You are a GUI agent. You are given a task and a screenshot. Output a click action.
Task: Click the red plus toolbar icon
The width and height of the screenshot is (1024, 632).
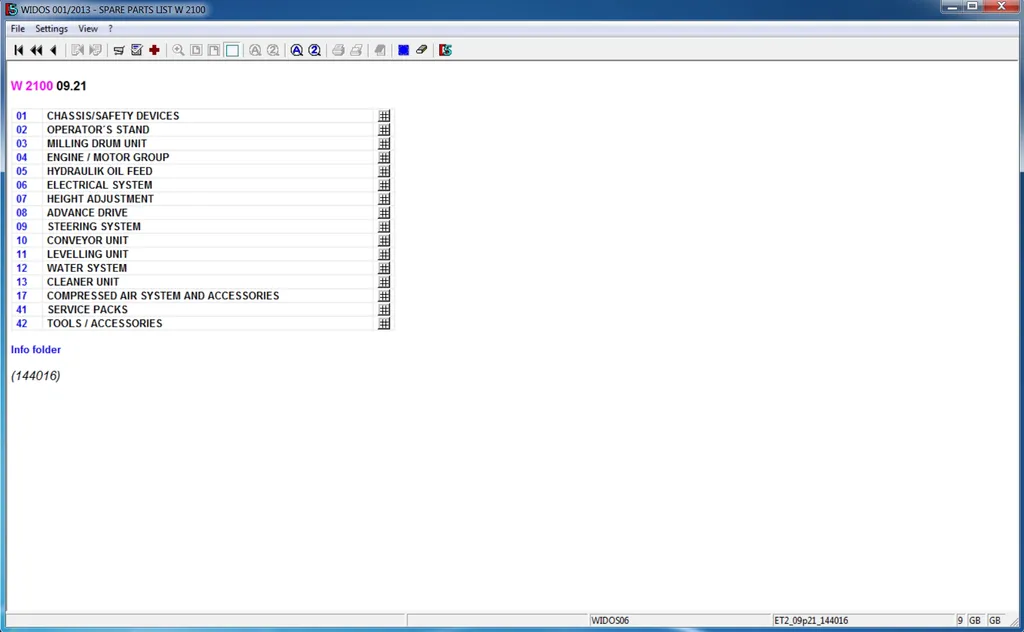(154, 50)
